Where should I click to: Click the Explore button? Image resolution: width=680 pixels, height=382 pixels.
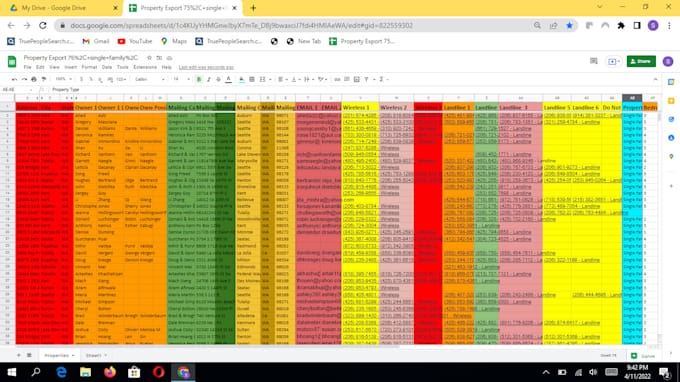pyautogui.click(x=644, y=356)
